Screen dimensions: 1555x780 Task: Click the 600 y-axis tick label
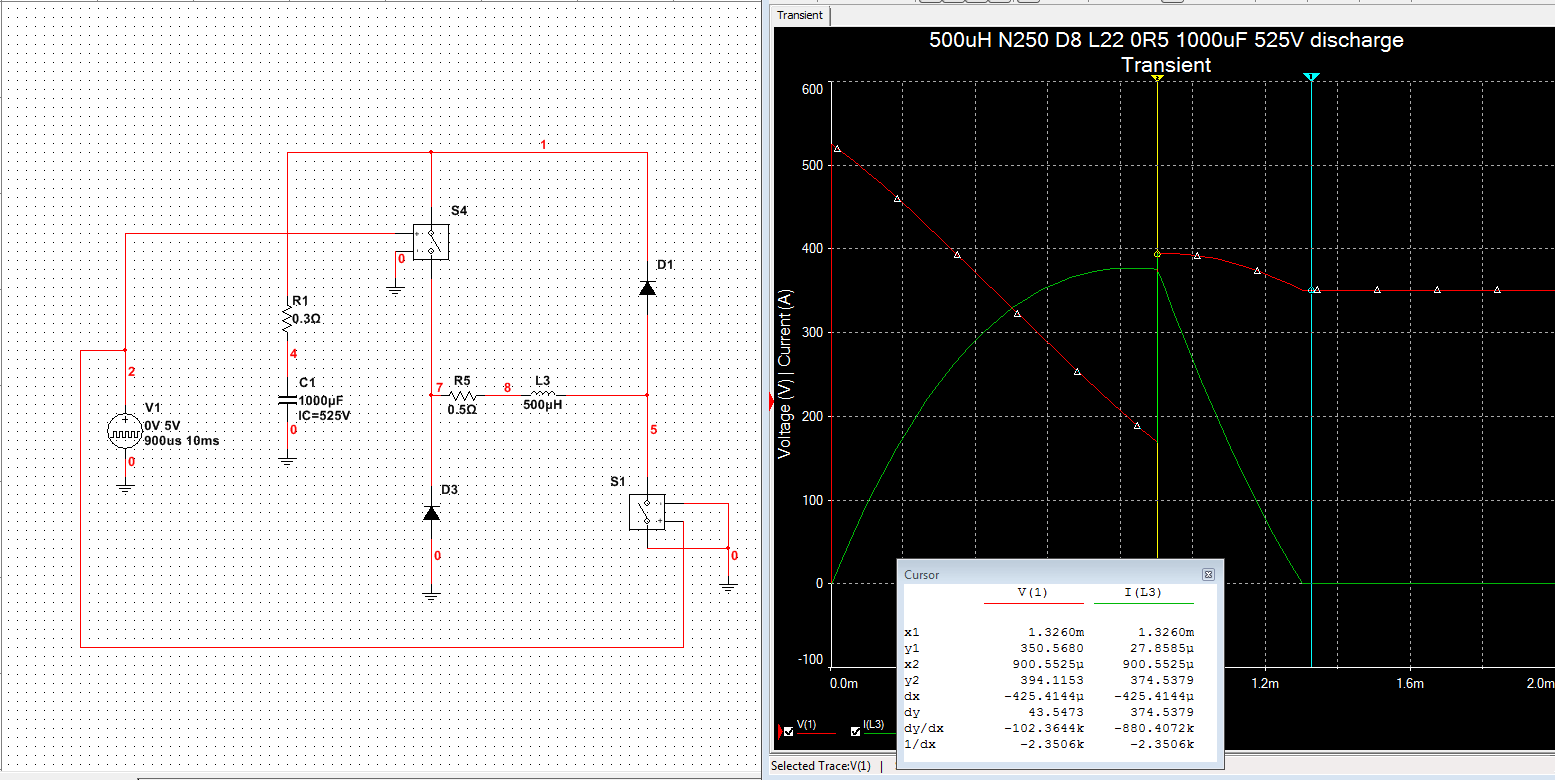click(812, 88)
